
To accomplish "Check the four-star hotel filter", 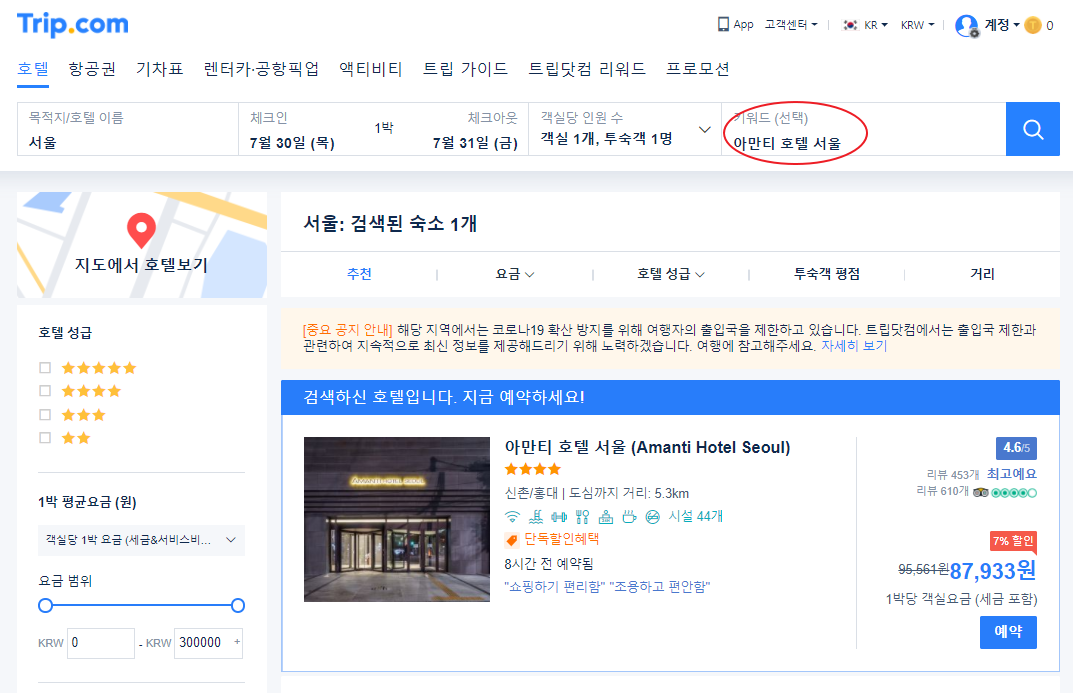I will [x=45, y=391].
